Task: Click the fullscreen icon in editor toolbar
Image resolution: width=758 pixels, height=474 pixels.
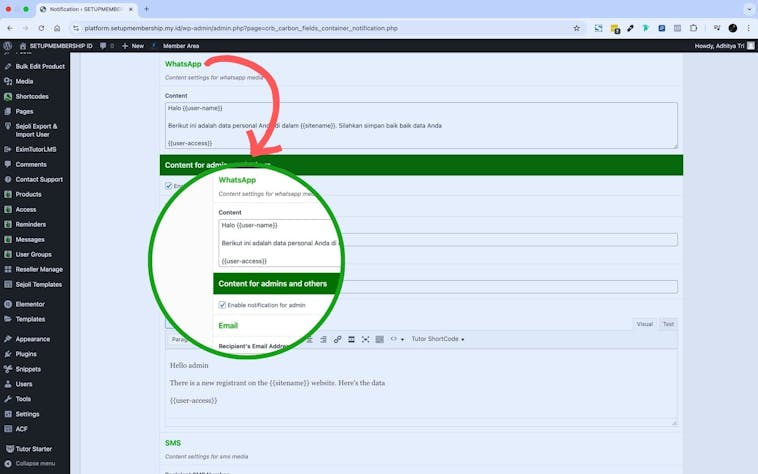Action: pyautogui.click(x=365, y=339)
